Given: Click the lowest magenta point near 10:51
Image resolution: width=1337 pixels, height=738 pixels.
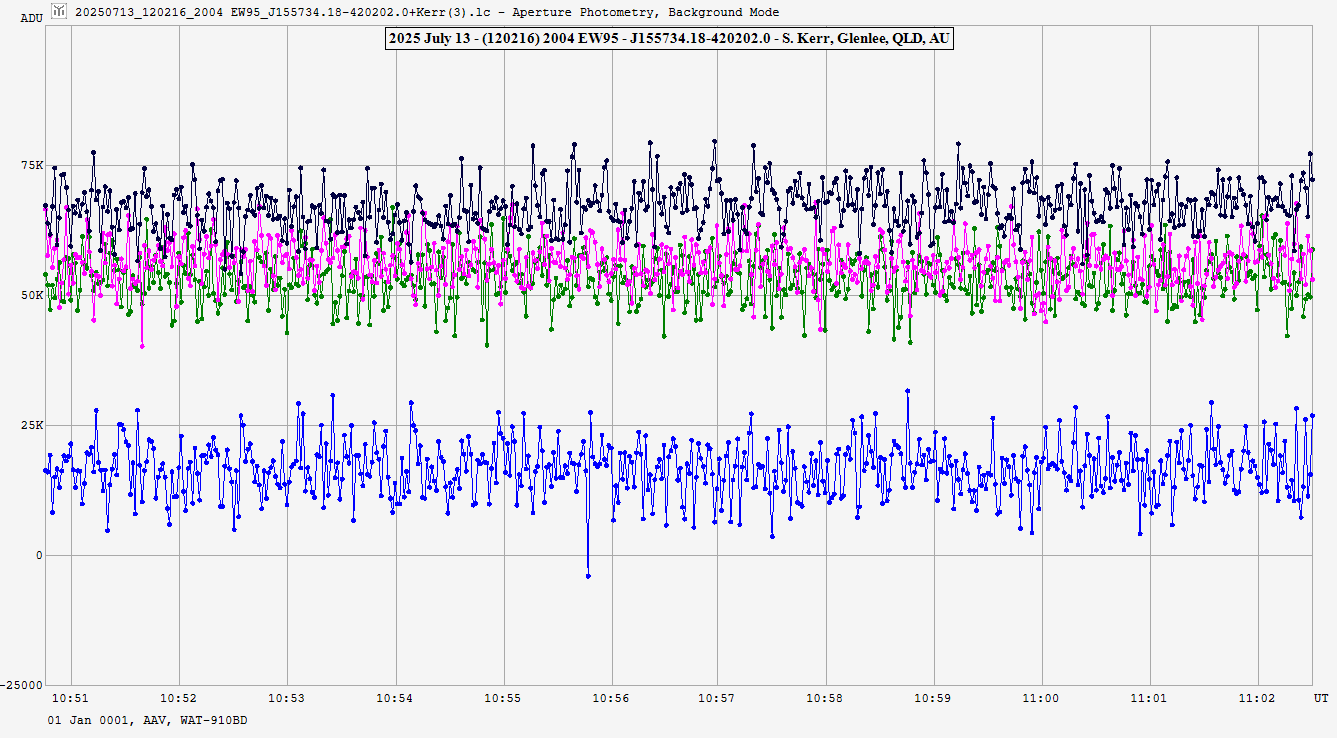Looking at the screenshot, I should tap(142, 346).
